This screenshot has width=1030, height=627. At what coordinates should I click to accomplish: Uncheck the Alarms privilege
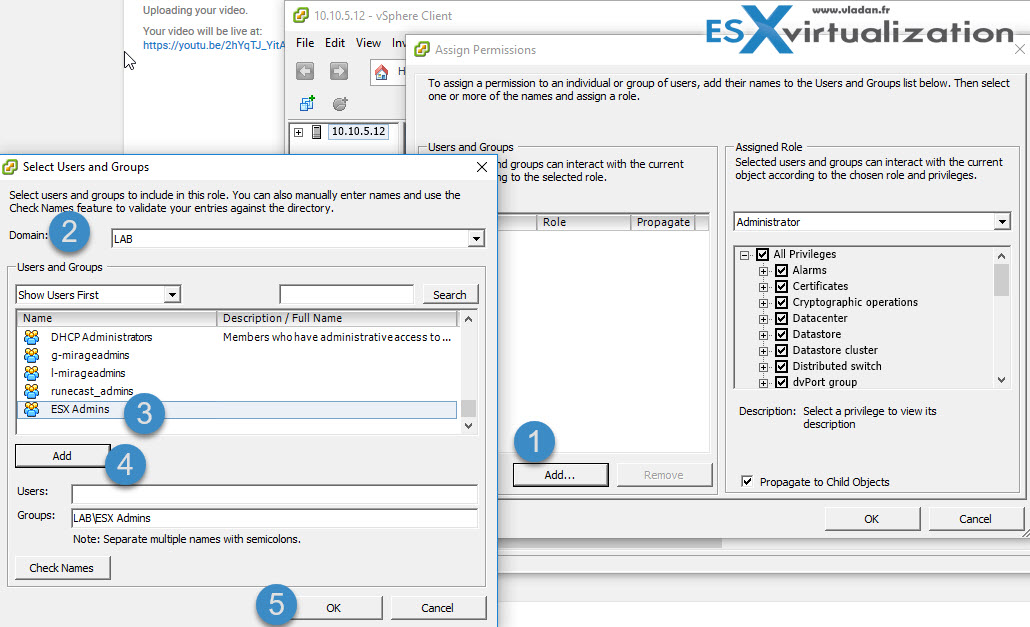coord(781,270)
